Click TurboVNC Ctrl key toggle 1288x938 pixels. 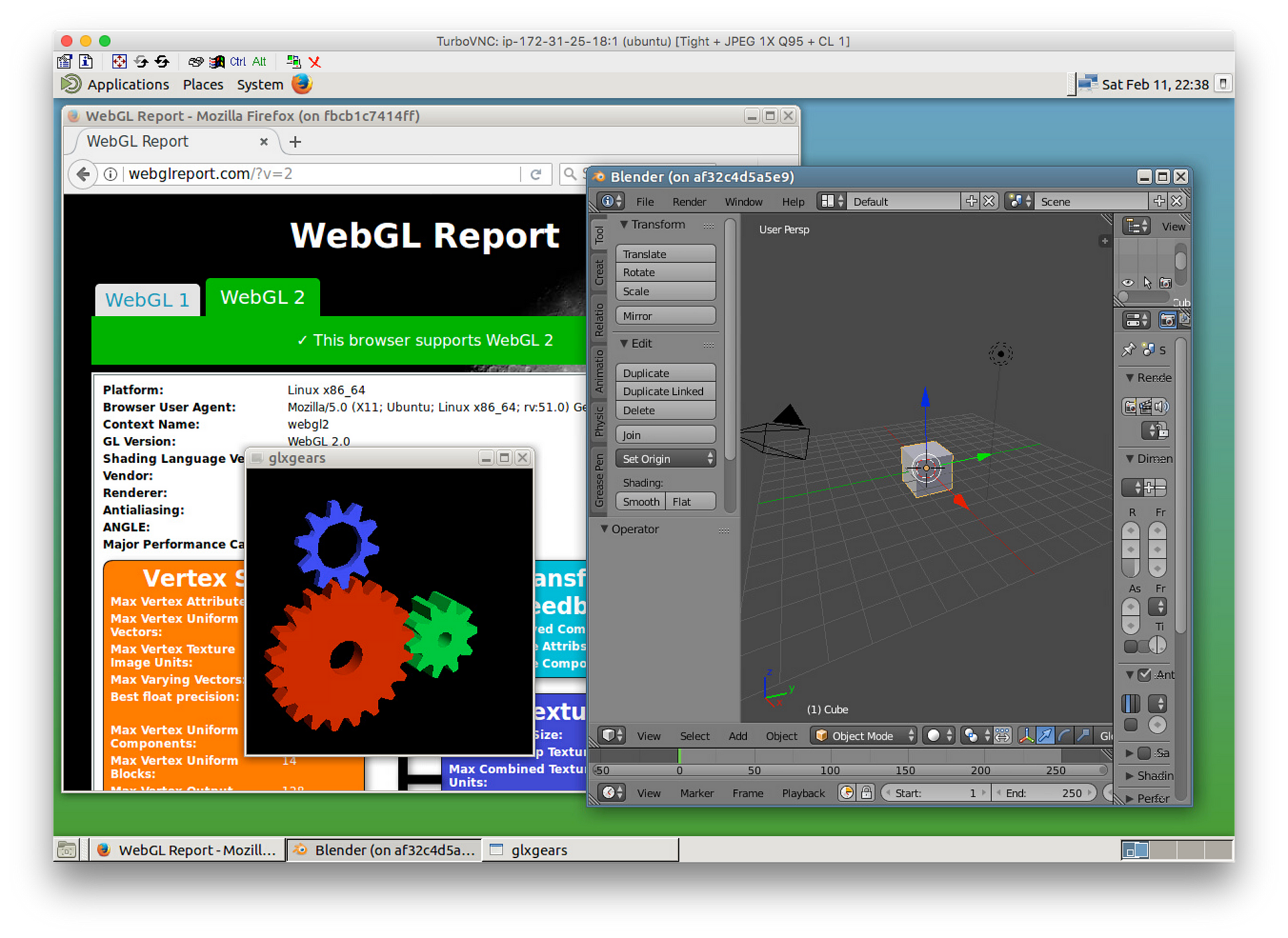(x=238, y=62)
